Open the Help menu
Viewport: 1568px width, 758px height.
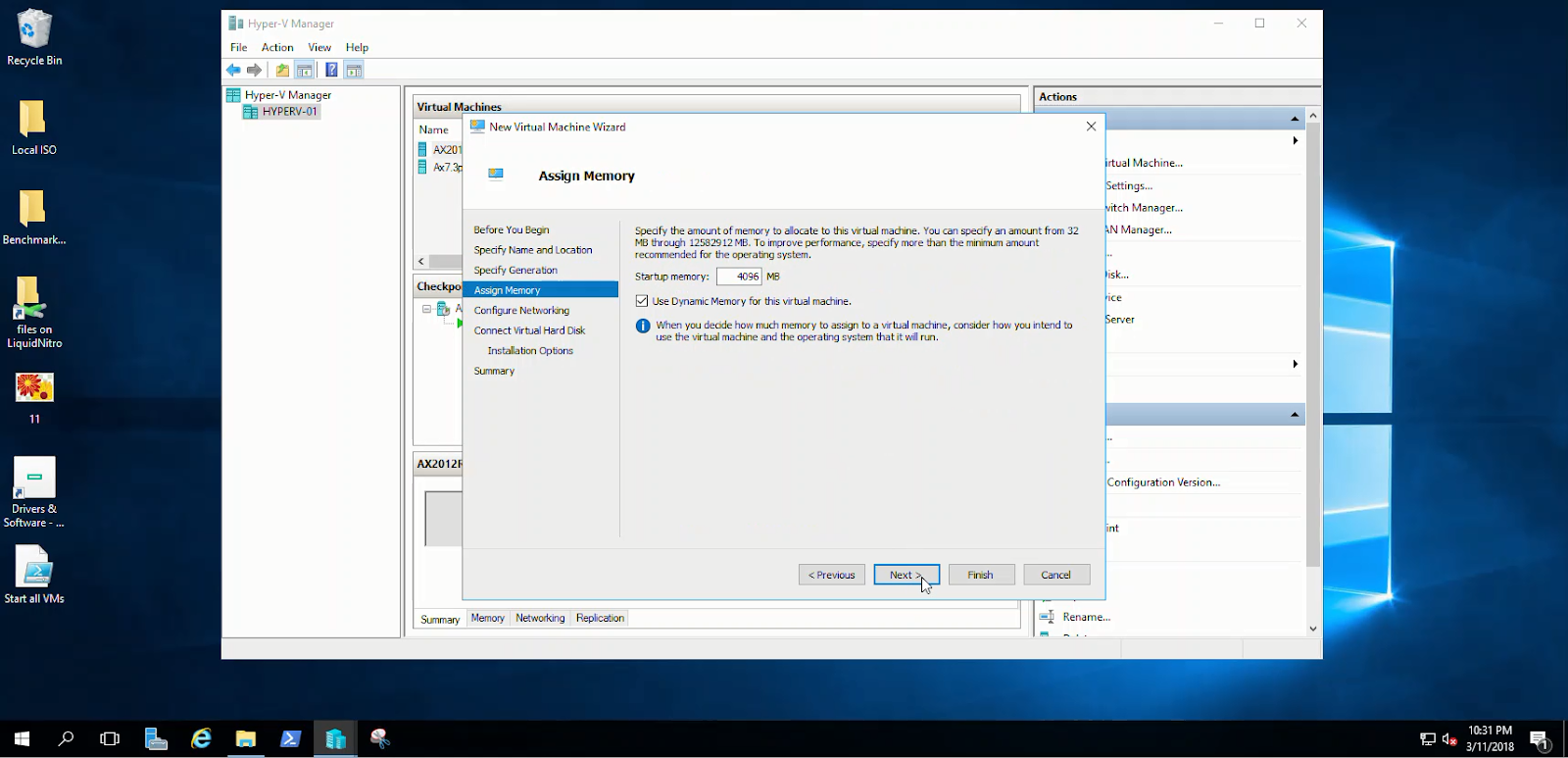point(357,47)
